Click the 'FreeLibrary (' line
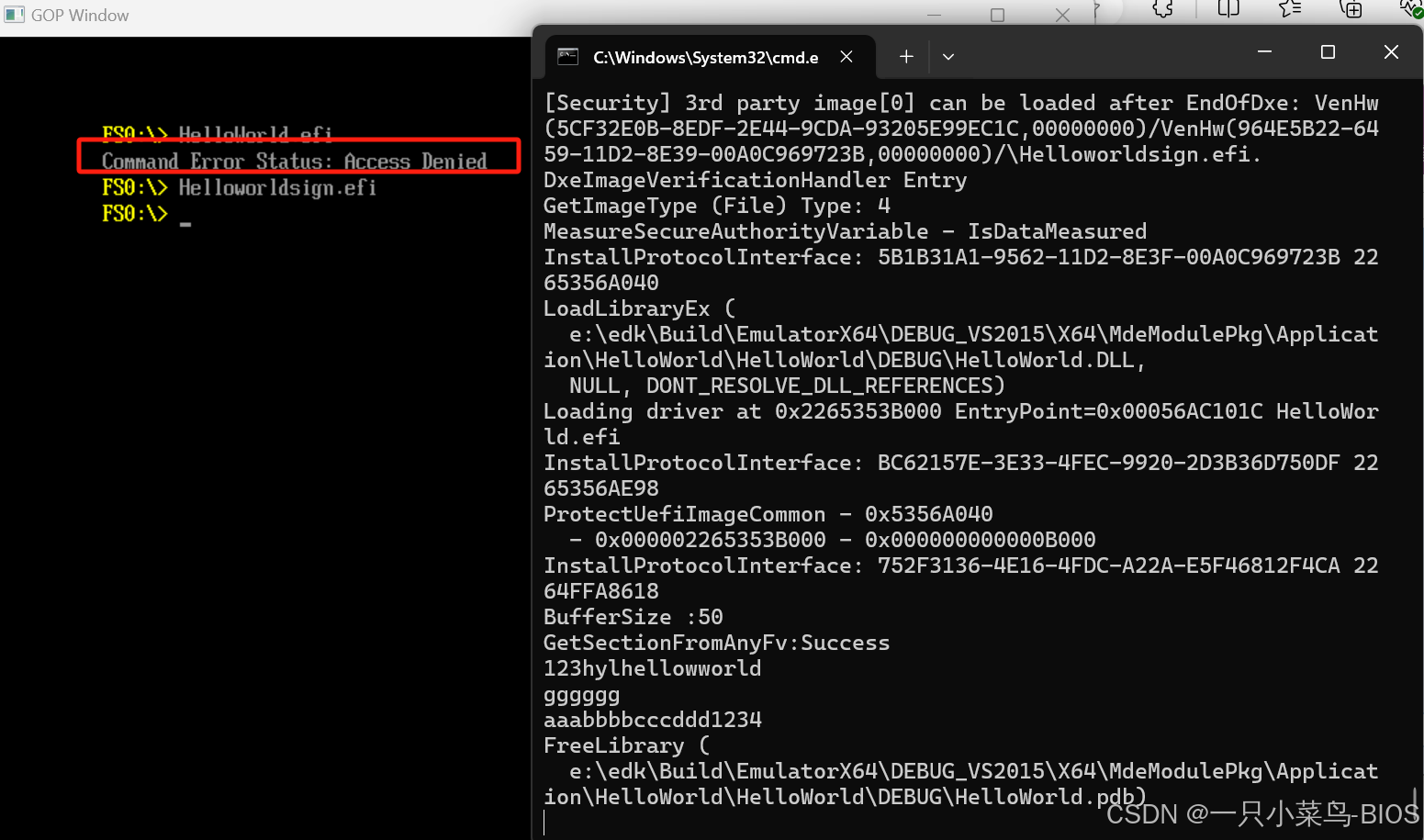Screen dimensions: 1424x840 click(x=627, y=745)
